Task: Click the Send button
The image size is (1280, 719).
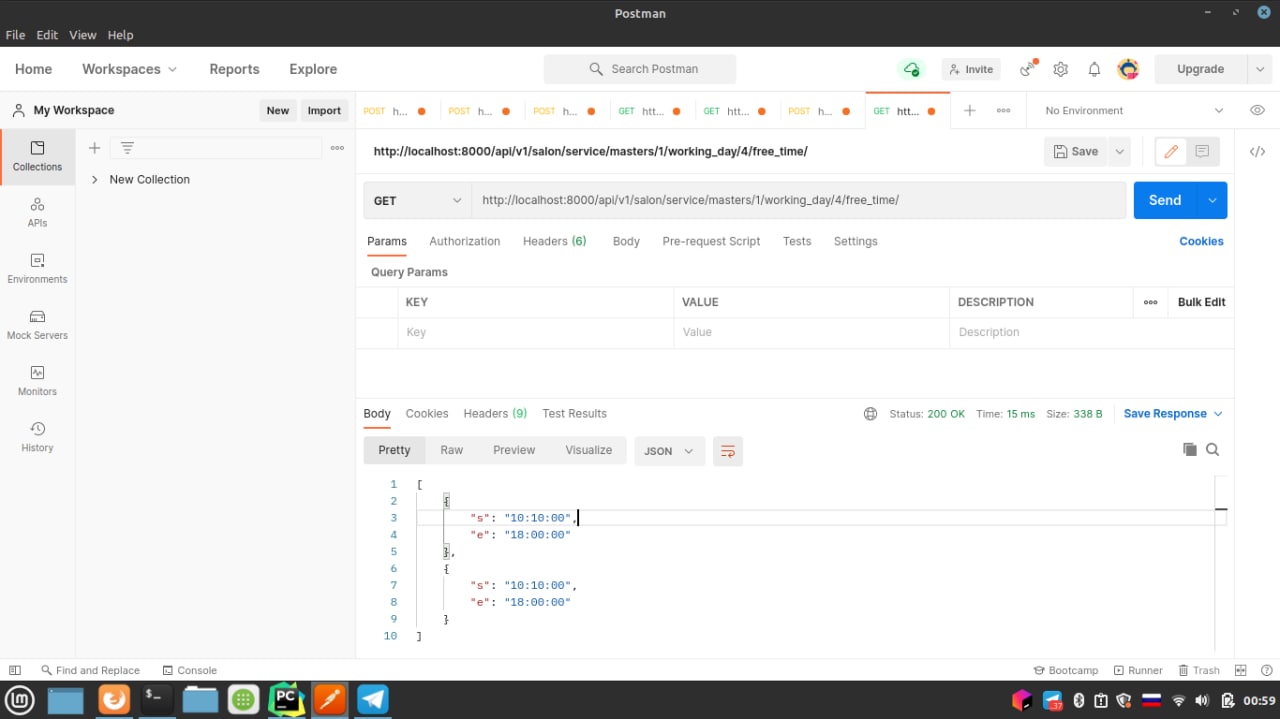Action: coord(1165,200)
